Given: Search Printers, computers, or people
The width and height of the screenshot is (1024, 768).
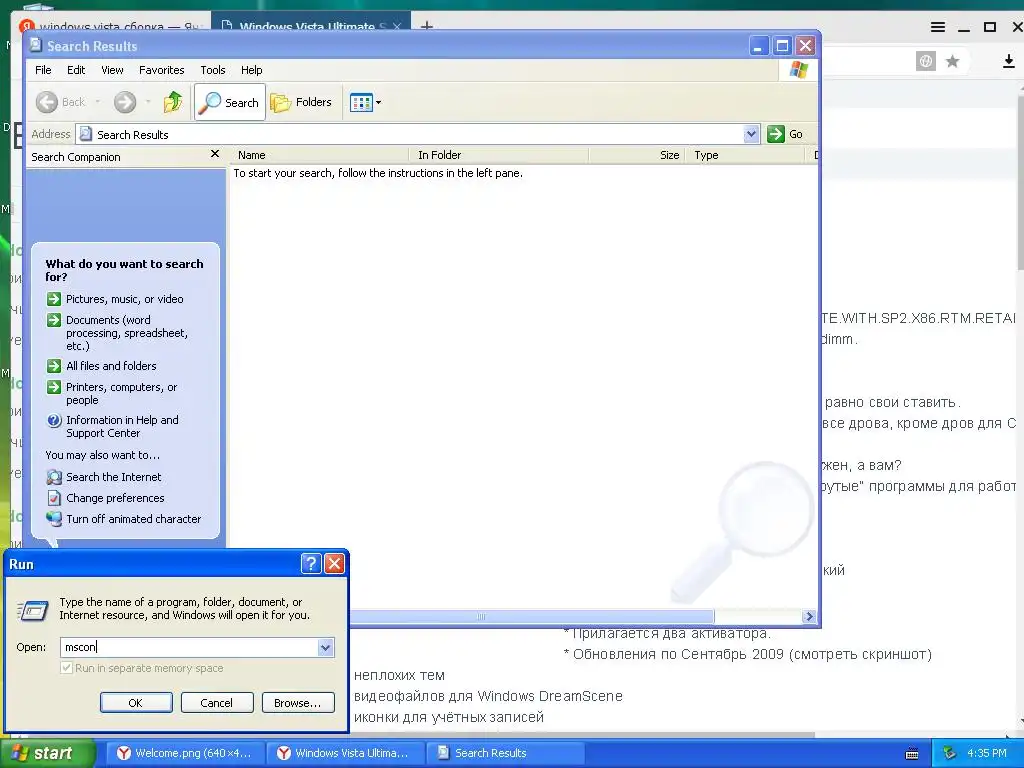Looking at the screenshot, I should point(121,393).
